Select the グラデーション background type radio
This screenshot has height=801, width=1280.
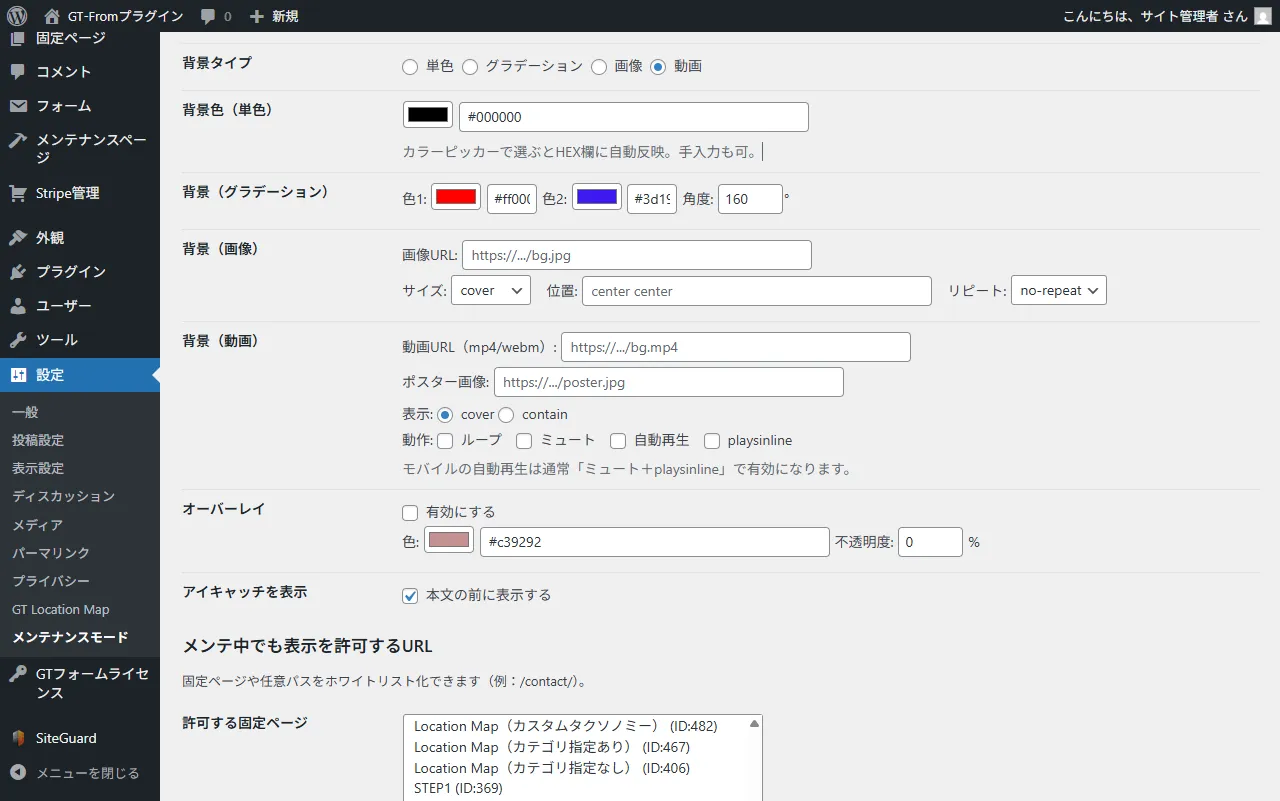[470, 66]
